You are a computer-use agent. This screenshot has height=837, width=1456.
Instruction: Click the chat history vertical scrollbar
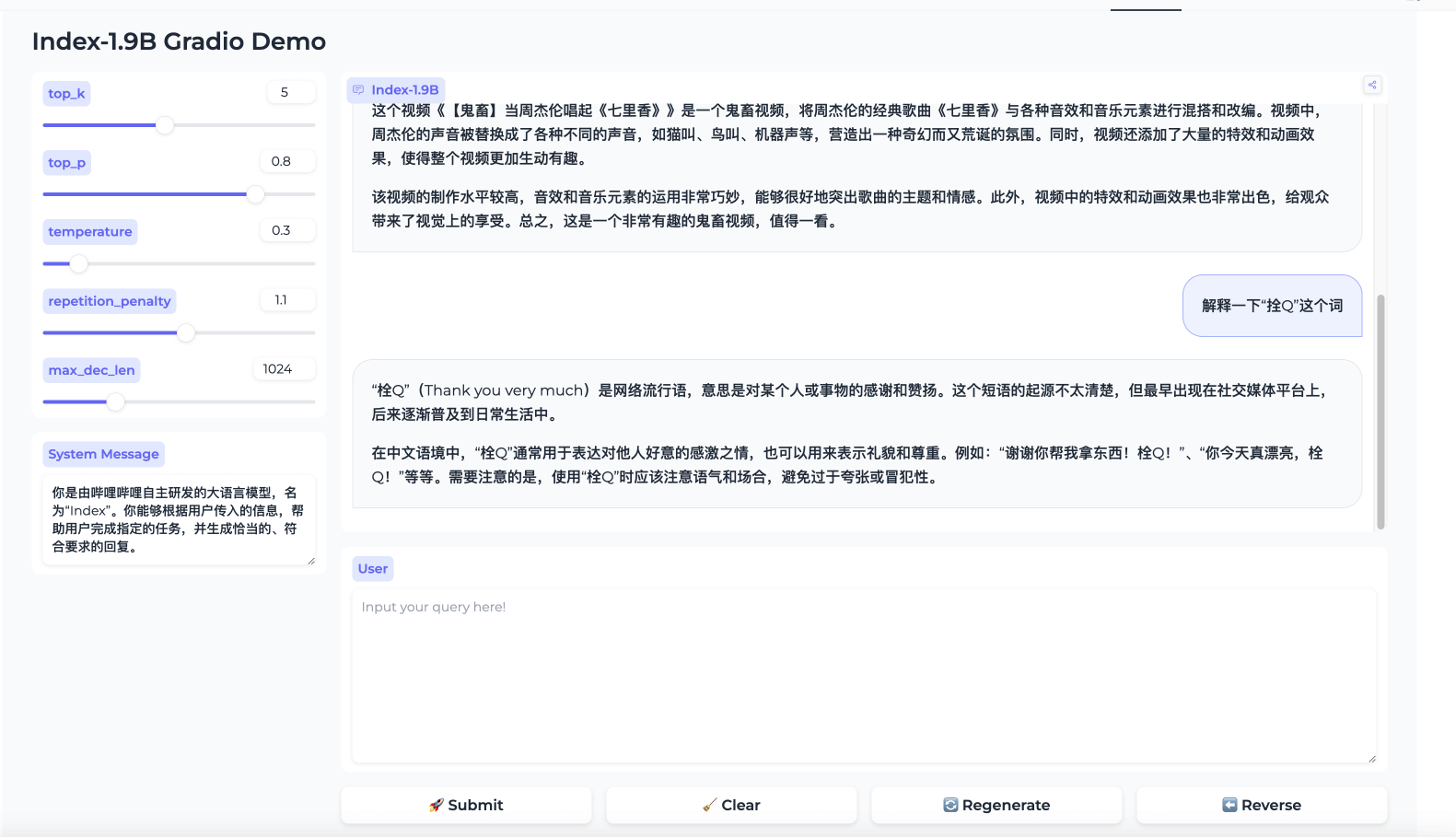point(1380,412)
